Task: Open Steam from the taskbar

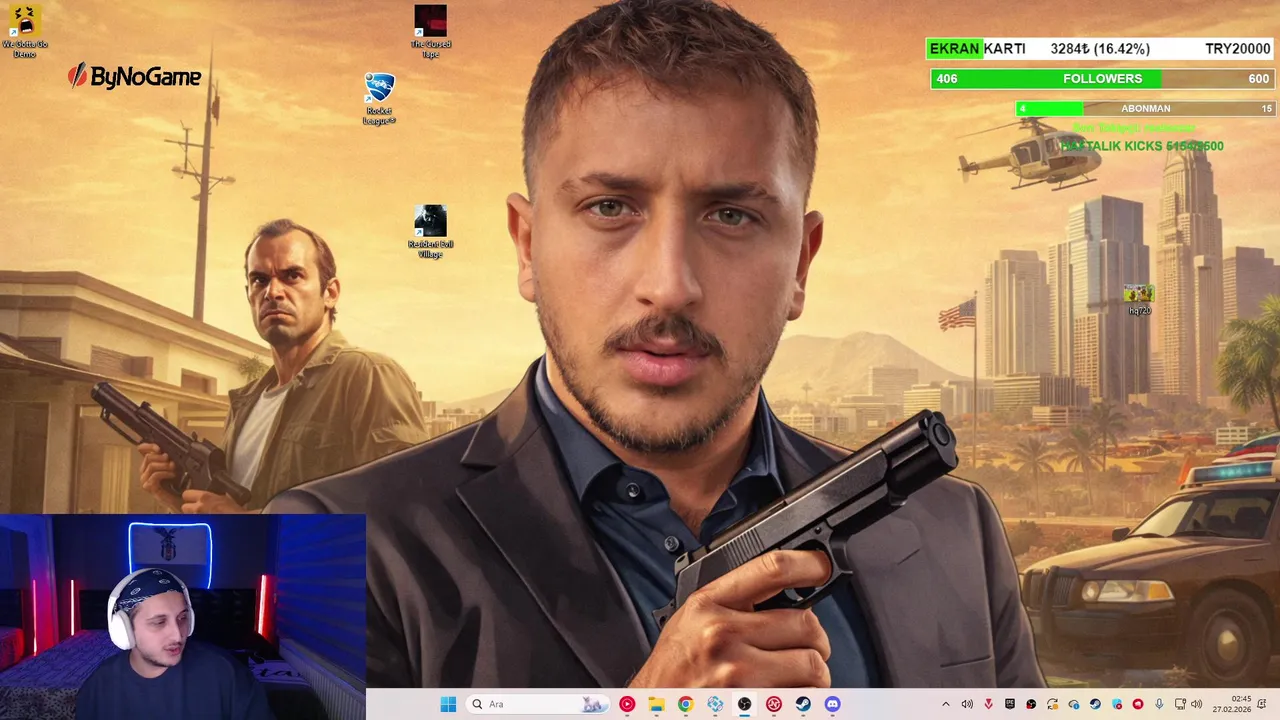Action: pyautogui.click(x=803, y=704)
